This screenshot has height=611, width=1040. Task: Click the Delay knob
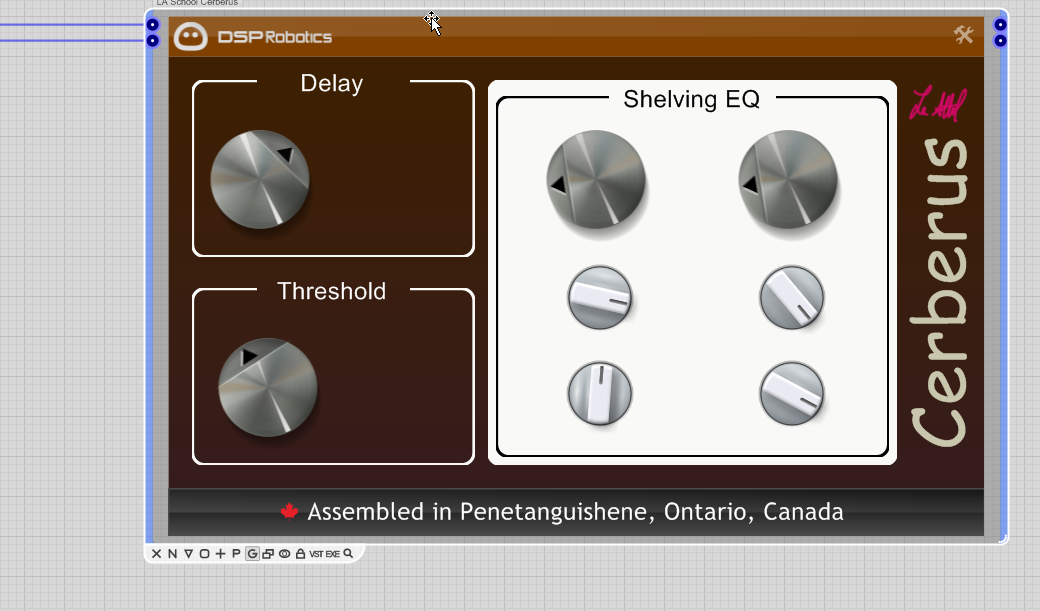click(260, 179)
